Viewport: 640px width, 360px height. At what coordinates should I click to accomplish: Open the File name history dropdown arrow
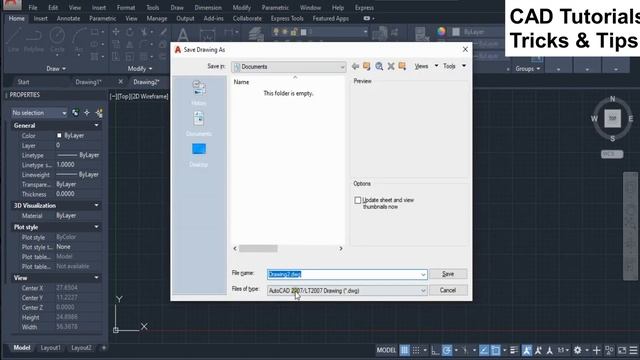point(423,275)
